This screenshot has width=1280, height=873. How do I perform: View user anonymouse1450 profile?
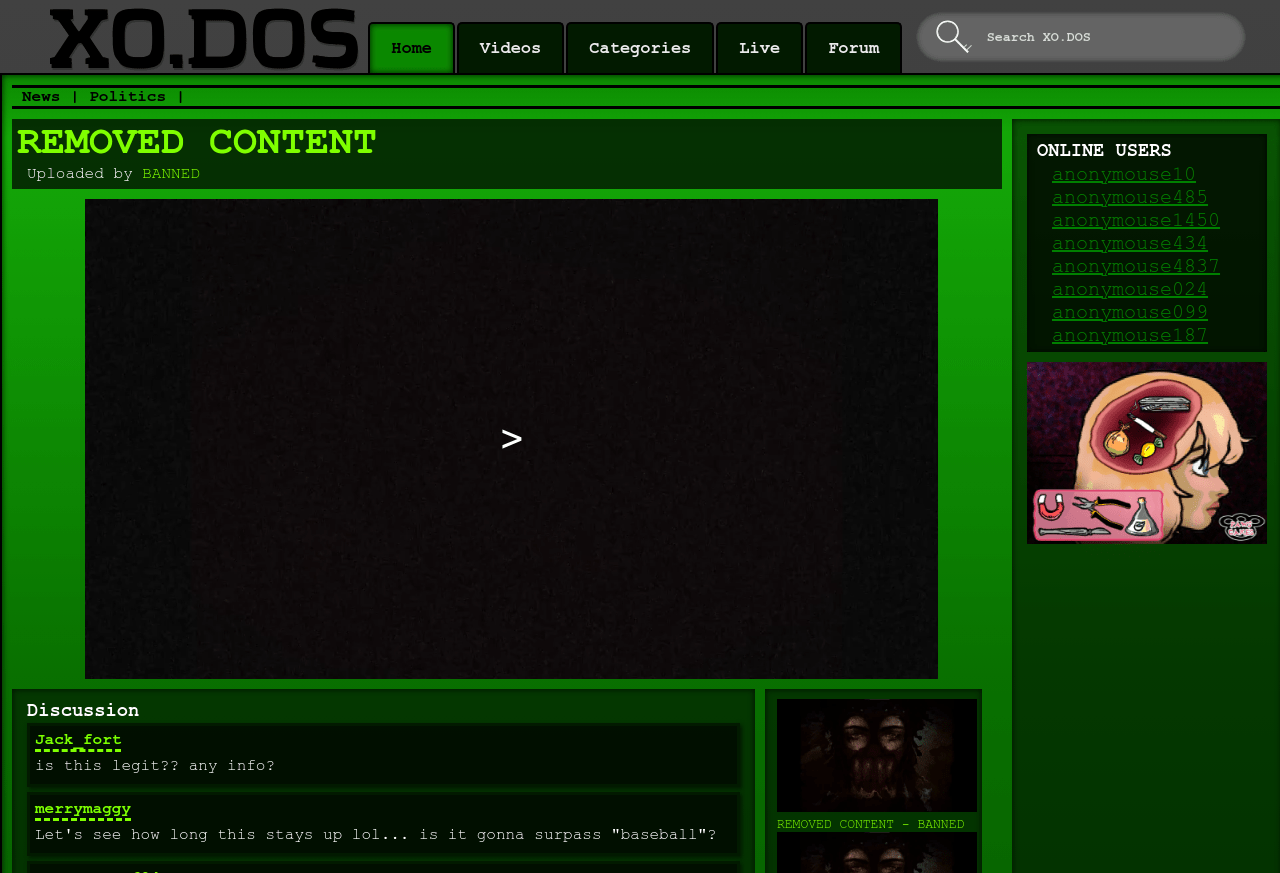point(1135,221)
